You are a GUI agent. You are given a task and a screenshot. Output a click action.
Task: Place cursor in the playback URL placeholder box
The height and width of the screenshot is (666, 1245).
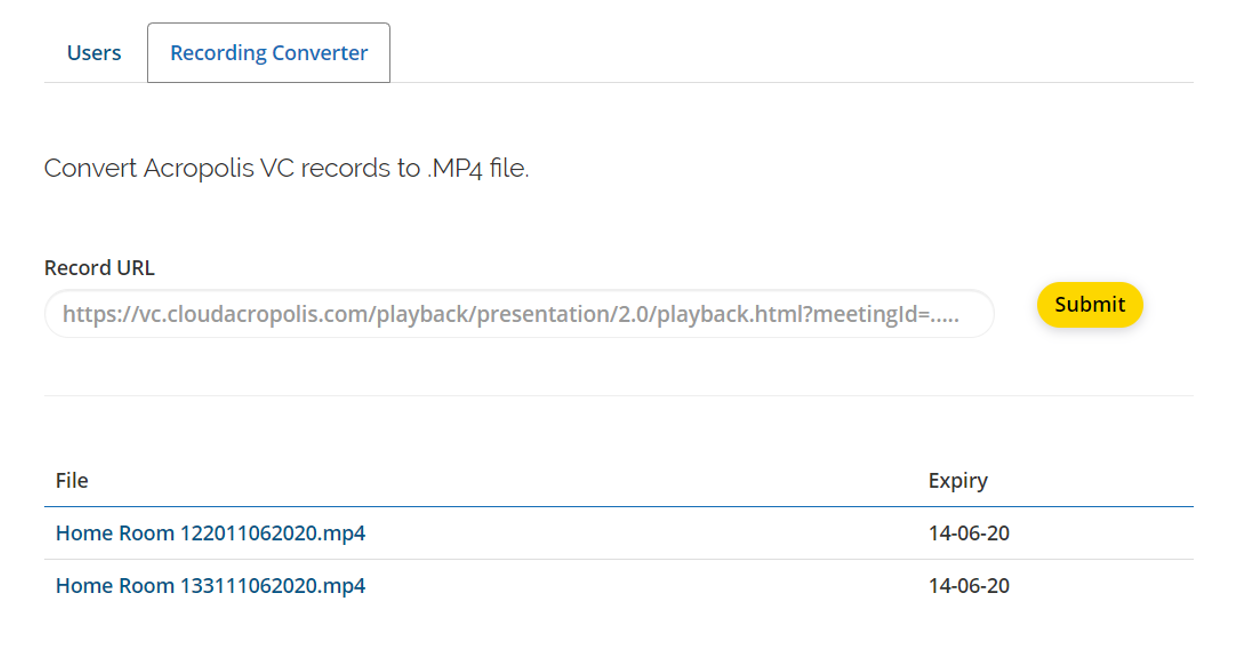[x=519, y=314]
